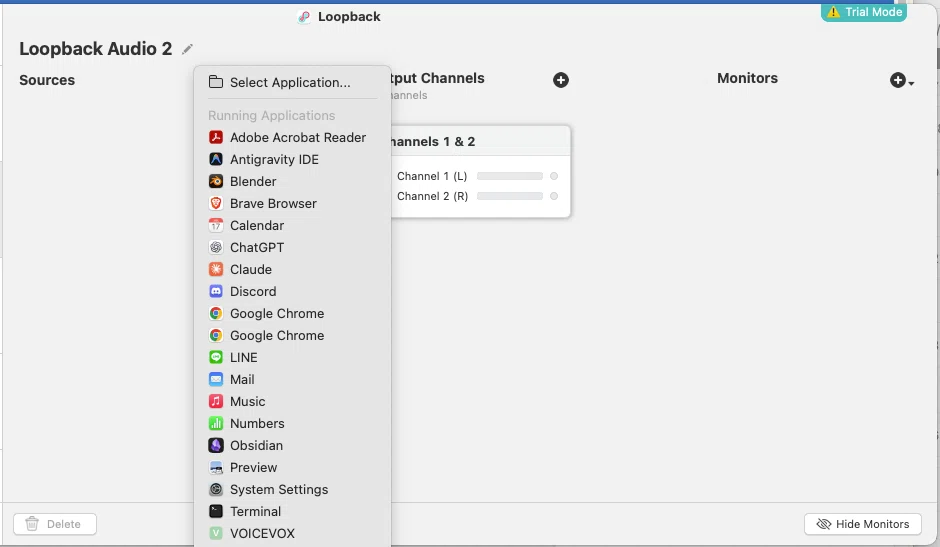
Task: Add a new output channel pair with plus icon
Action: pos(561,80)
